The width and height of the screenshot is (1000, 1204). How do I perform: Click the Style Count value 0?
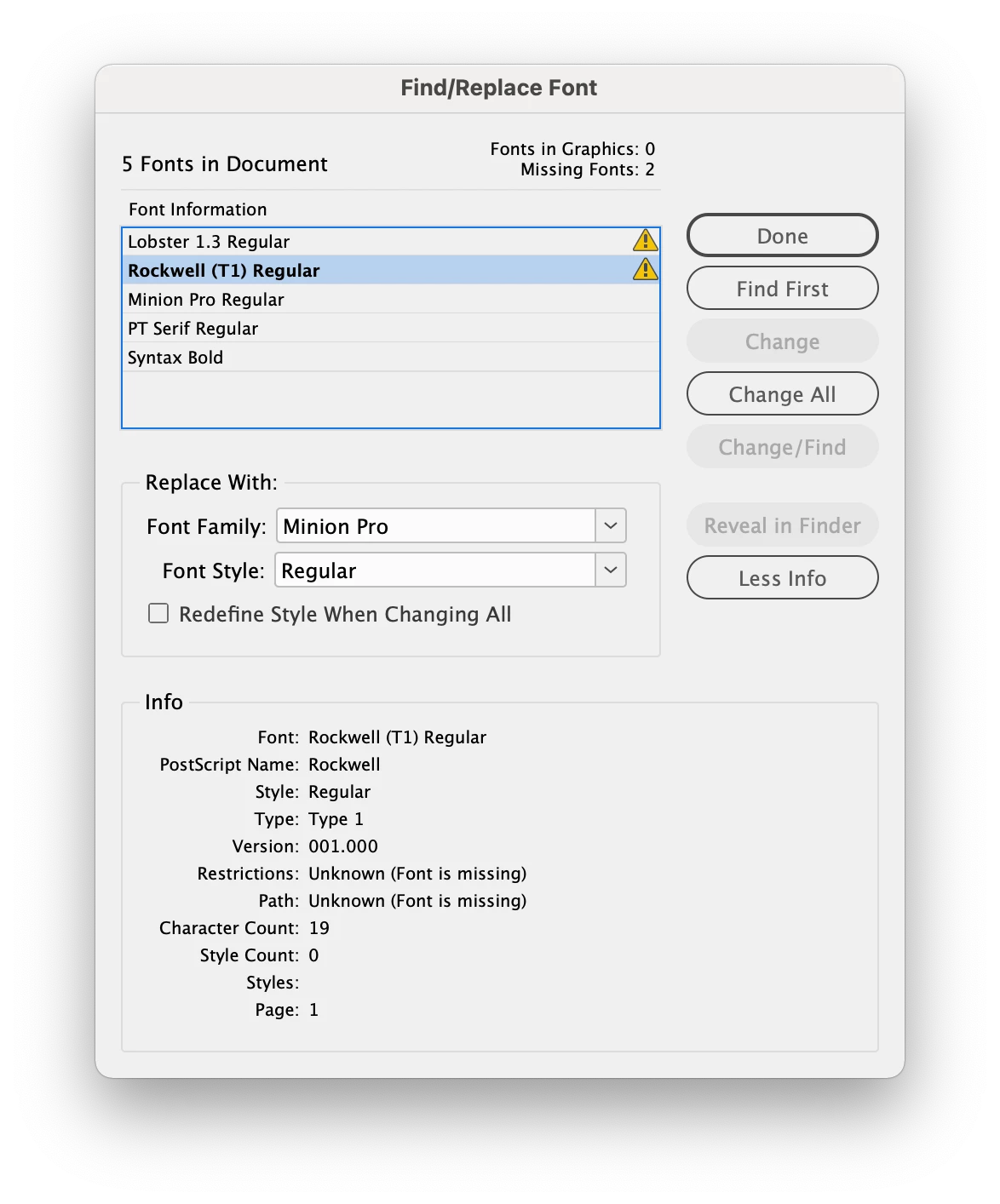point(313,955)
